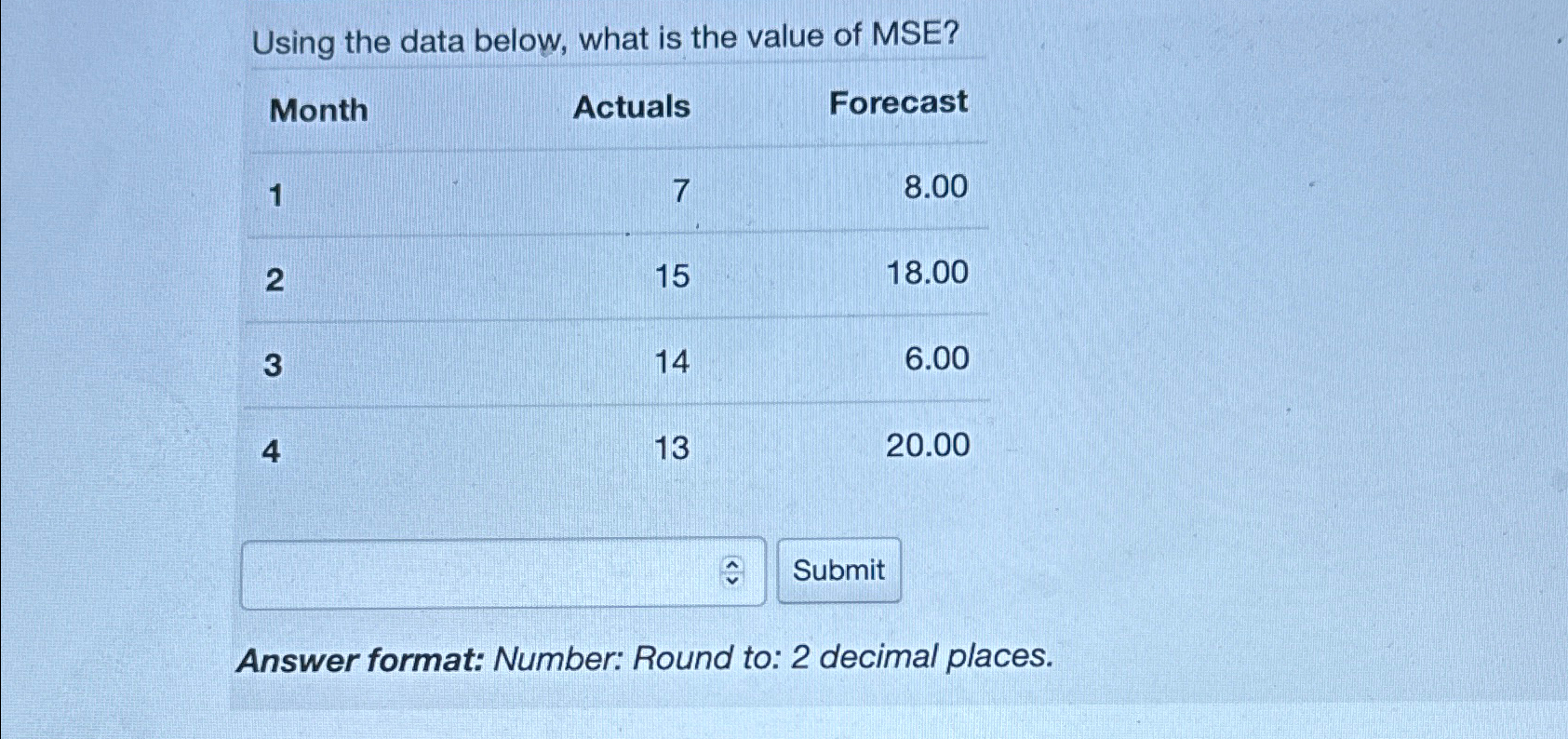Click the answer input field

pyautogui.click(x=484, y=572)
